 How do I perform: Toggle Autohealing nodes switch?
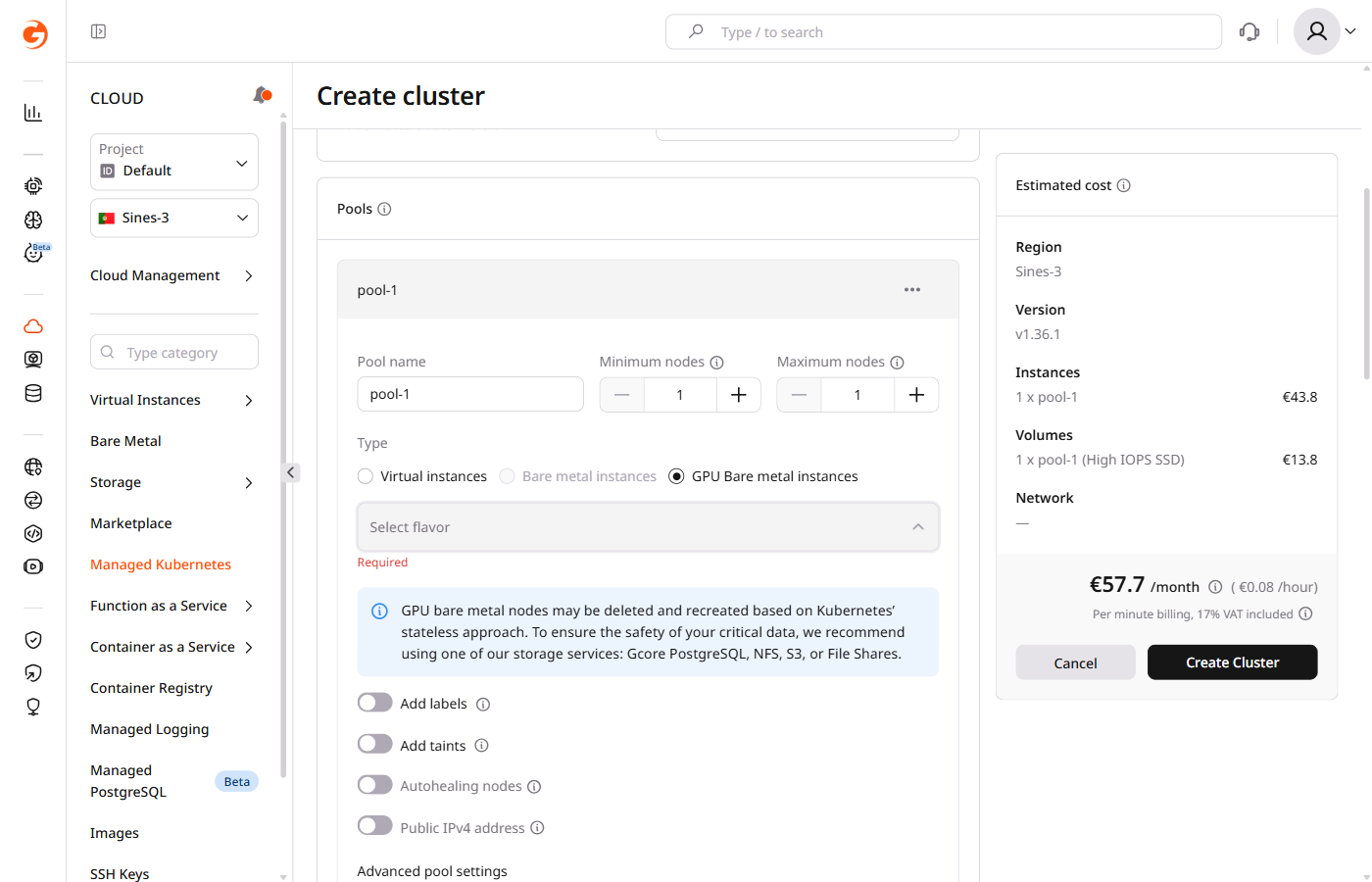(x=374, y=785)
